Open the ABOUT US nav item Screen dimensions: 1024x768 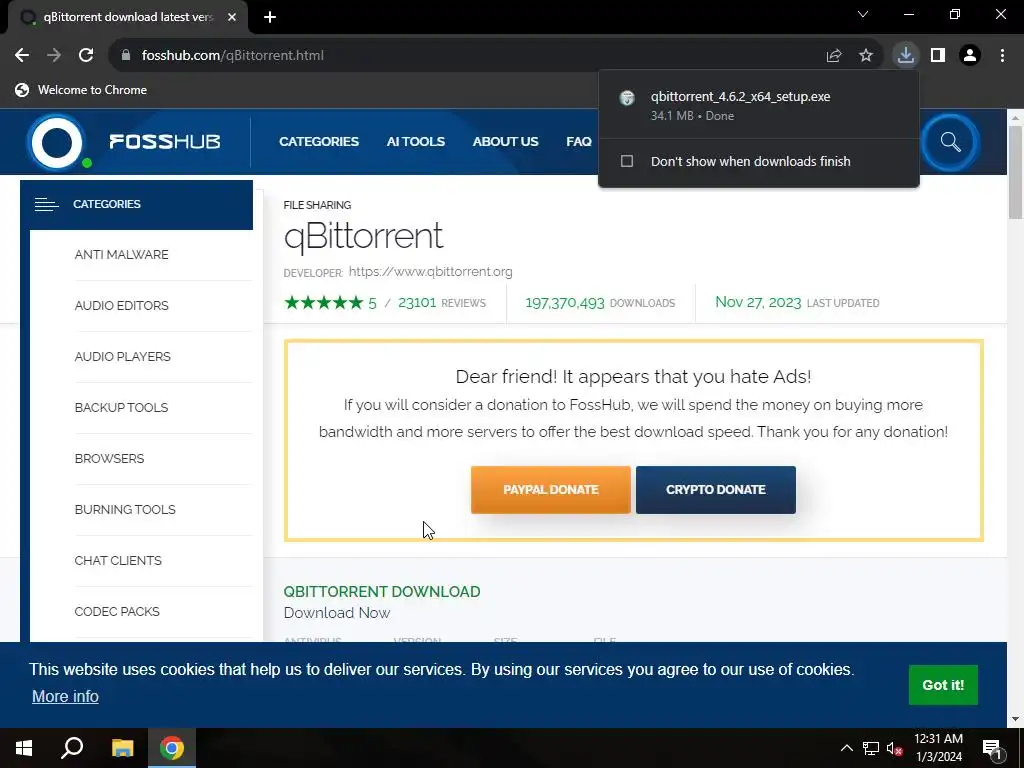point(505,142)
